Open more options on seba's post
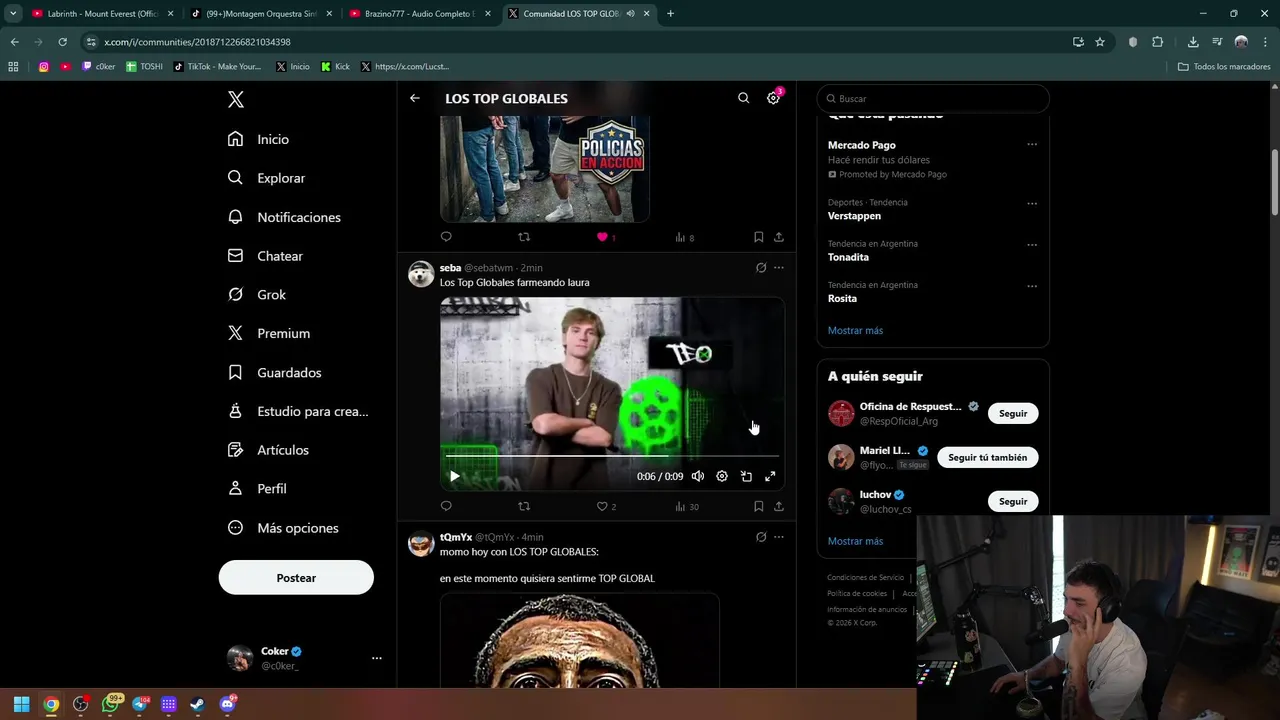The image size is (1280, 720). 779,268
